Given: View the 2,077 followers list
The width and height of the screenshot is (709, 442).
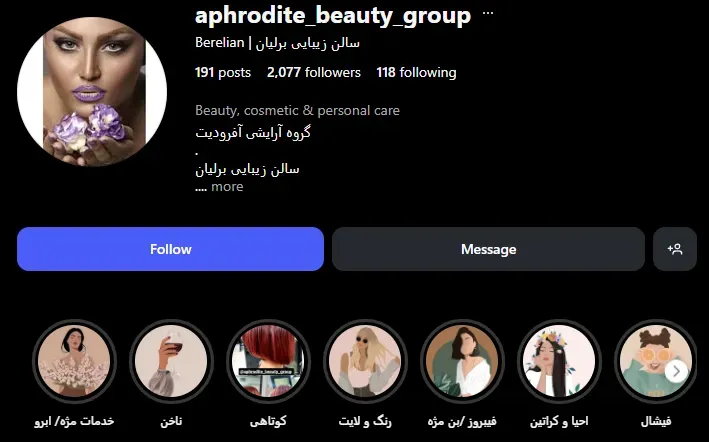Looking at the screenshot, I should [x=314, y=72].
